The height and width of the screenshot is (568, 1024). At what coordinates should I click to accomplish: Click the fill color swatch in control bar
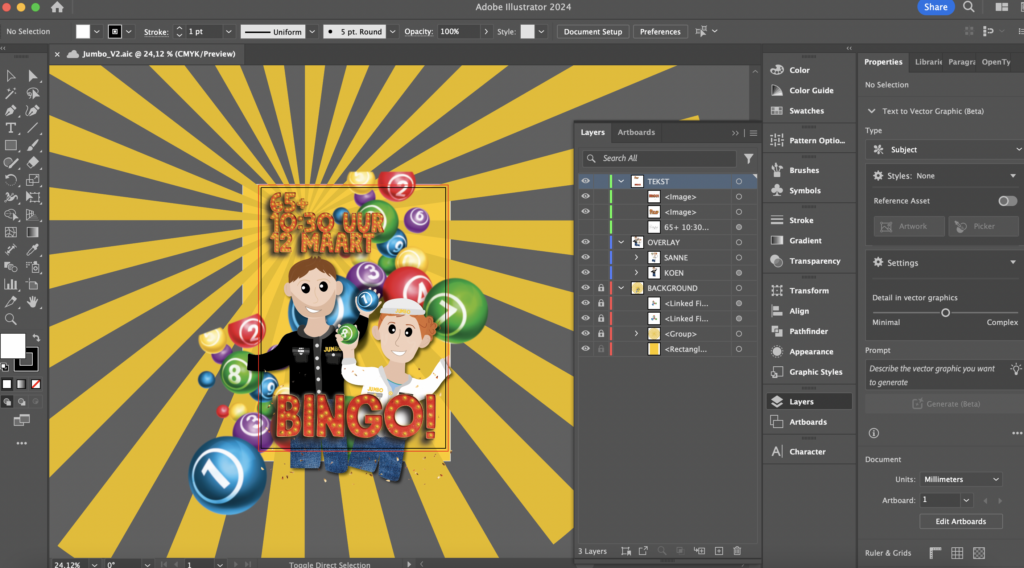[x=83, y=31]
